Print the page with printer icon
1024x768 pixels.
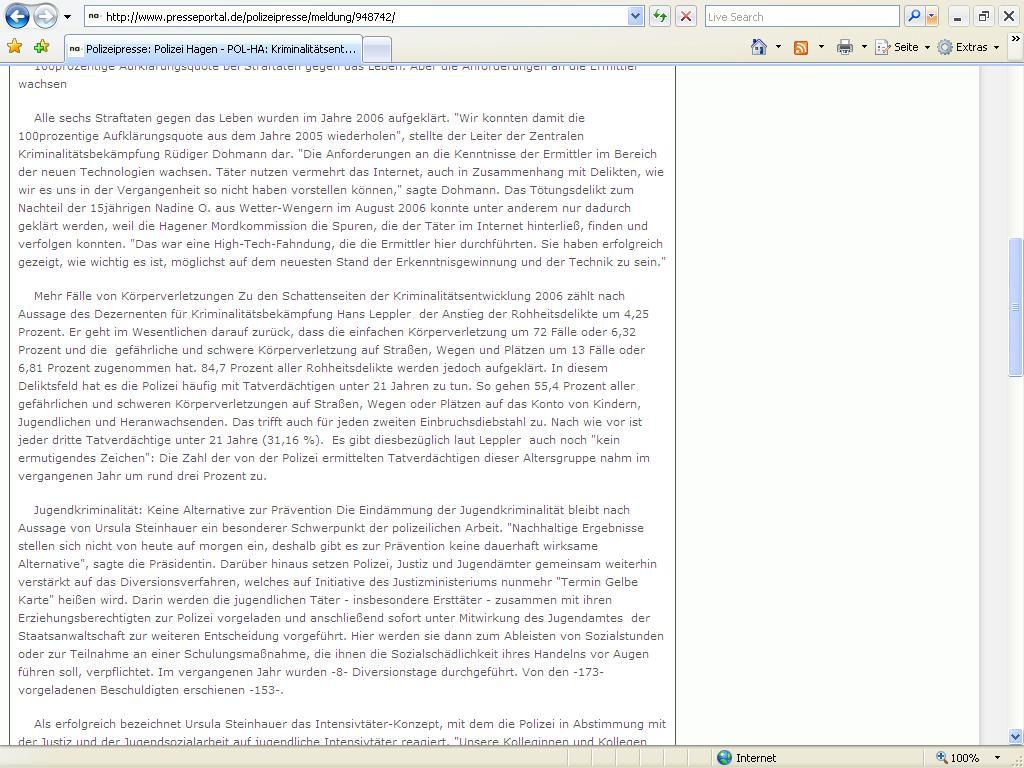(x=844, y=47)
